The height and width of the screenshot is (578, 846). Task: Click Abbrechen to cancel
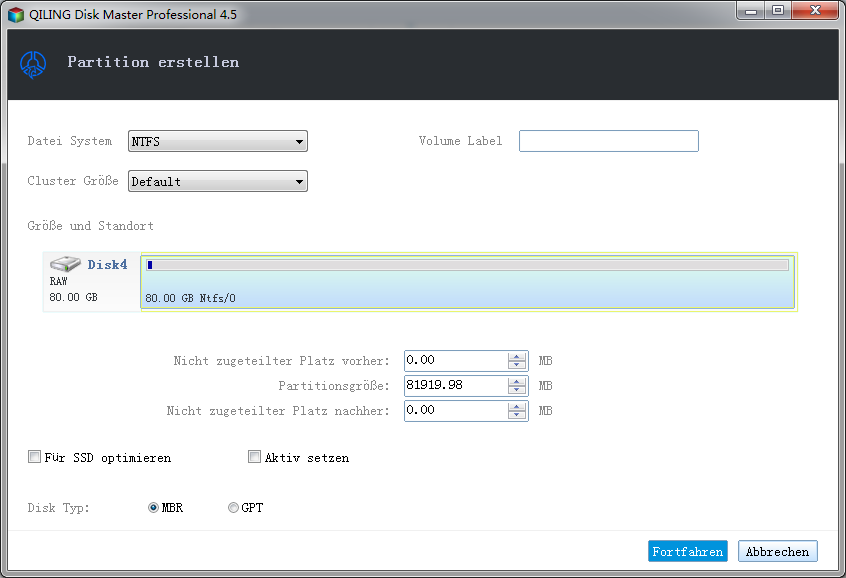click(777, 552)
